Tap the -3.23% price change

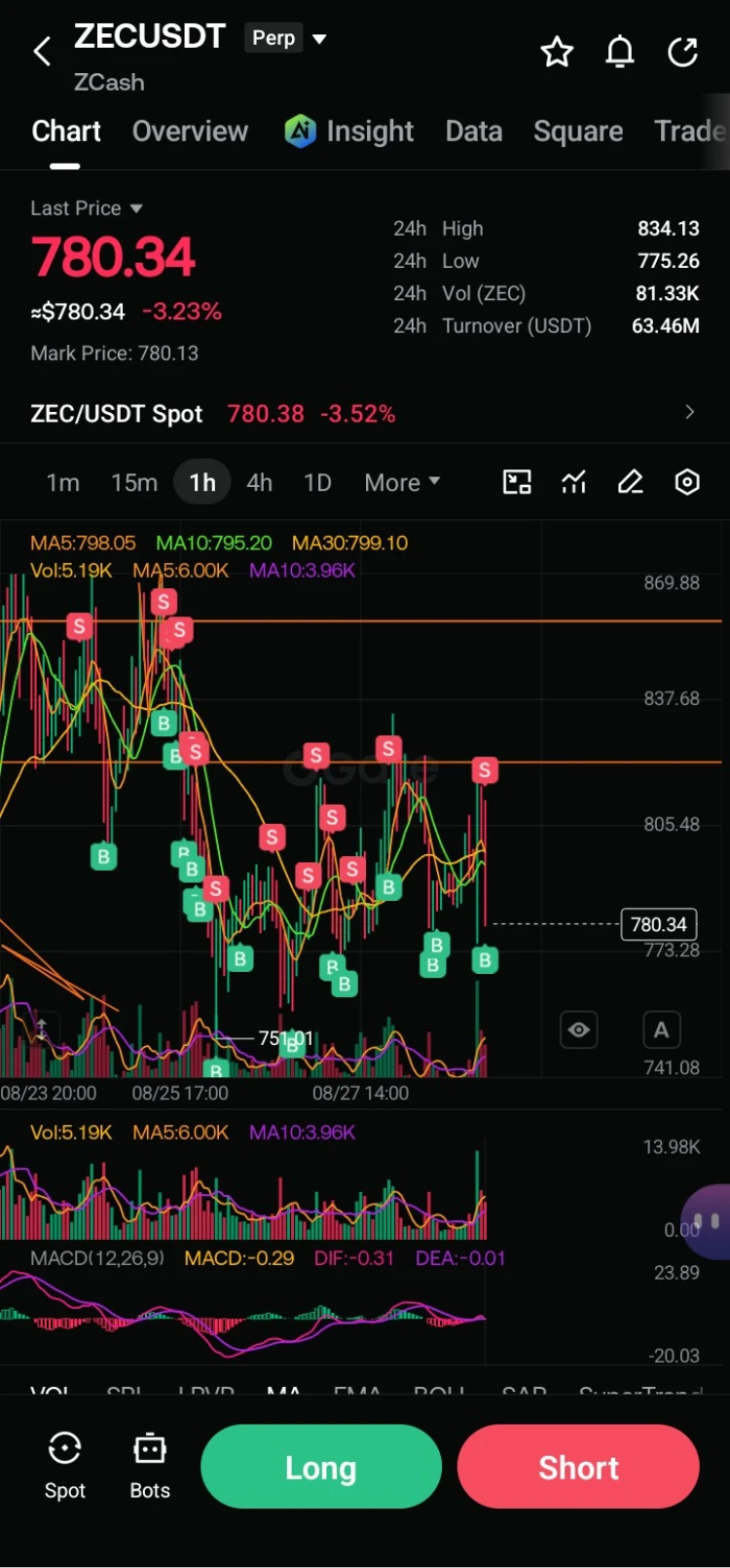(182, 312)
